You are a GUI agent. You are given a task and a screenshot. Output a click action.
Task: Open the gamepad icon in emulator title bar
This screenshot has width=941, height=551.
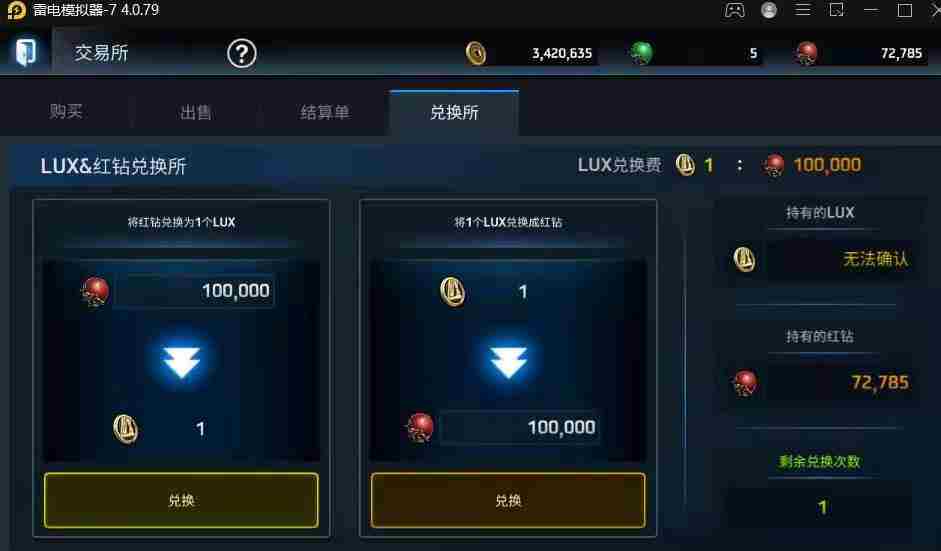(735, 10)
